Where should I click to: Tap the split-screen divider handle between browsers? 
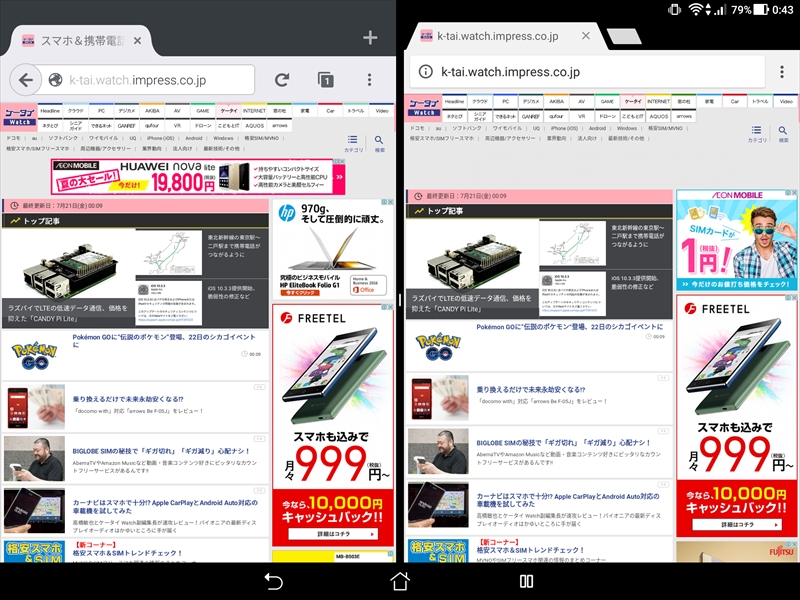[400, 300]
